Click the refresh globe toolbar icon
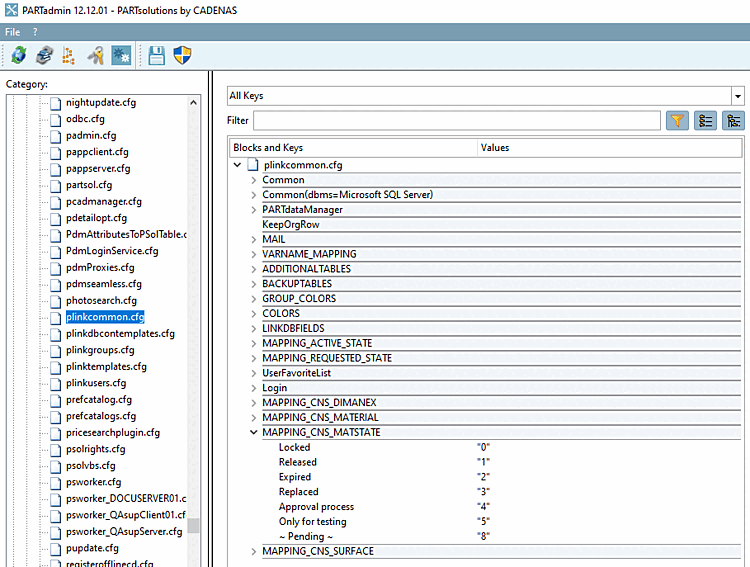Viewport: 750px width, 567px height. point(19,56)
